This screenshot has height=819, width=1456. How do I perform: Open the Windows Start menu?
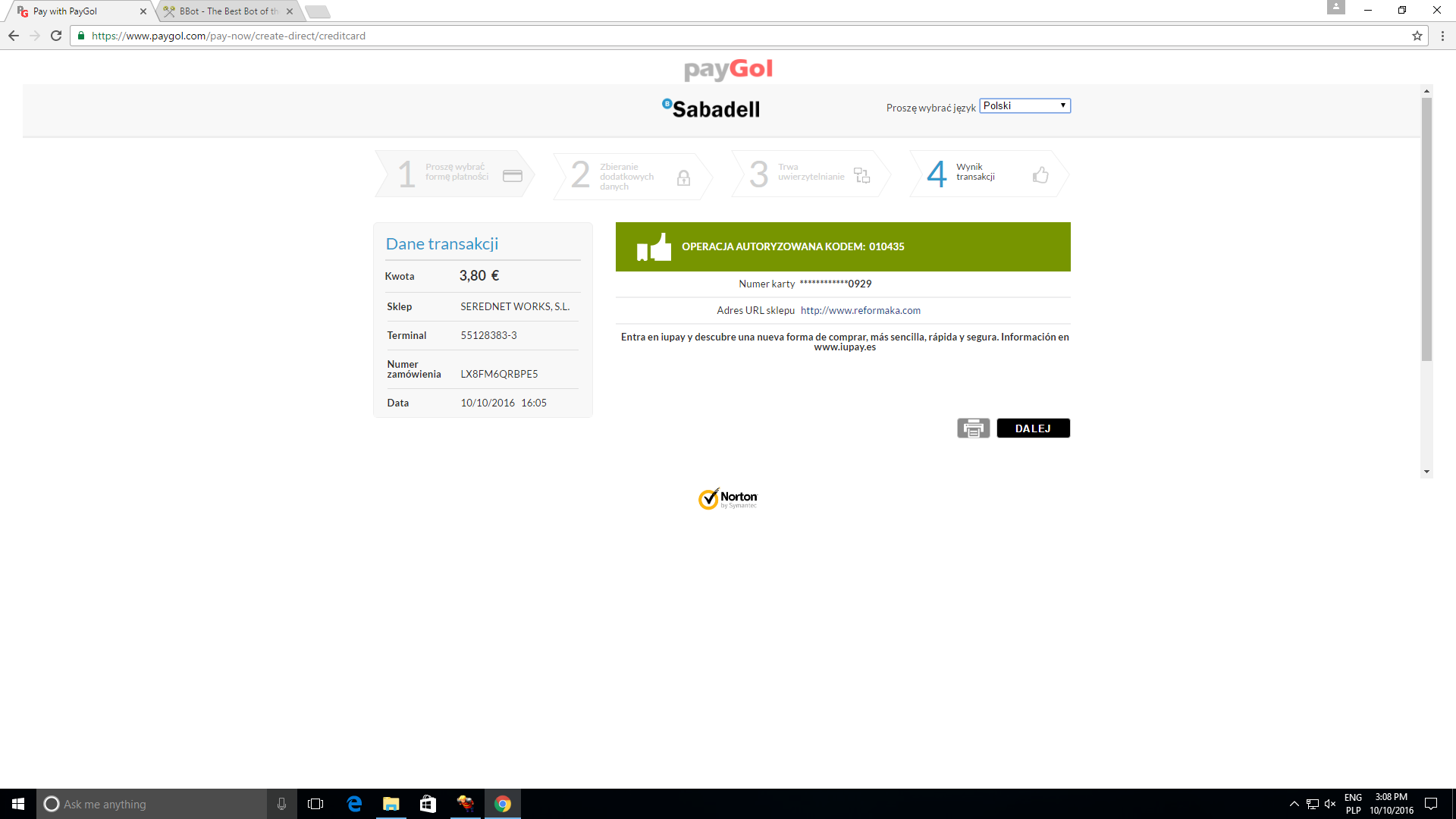pyautogui.click(x=18, y=804)
